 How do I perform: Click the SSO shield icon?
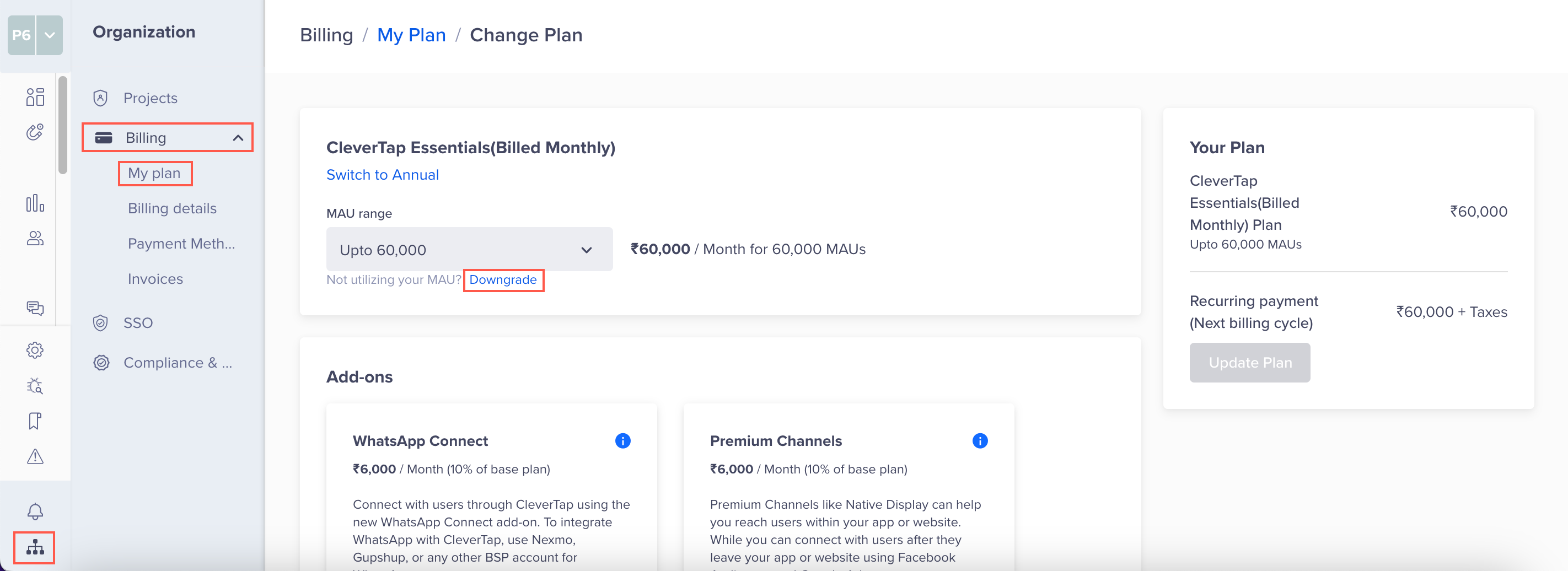click(100, 322)
